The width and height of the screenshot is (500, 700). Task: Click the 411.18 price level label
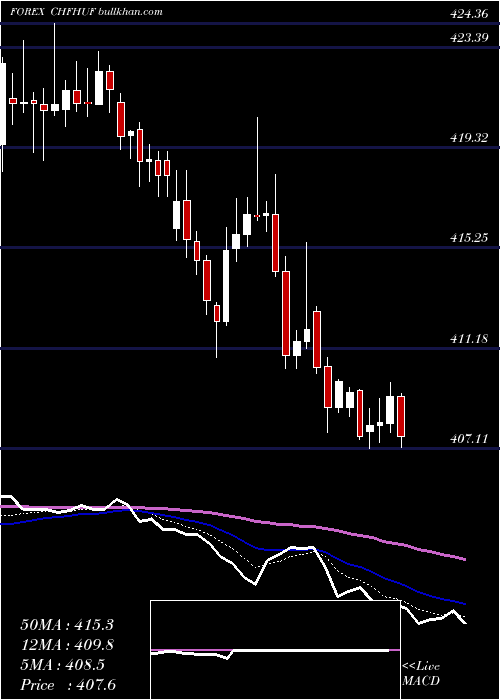469,339
